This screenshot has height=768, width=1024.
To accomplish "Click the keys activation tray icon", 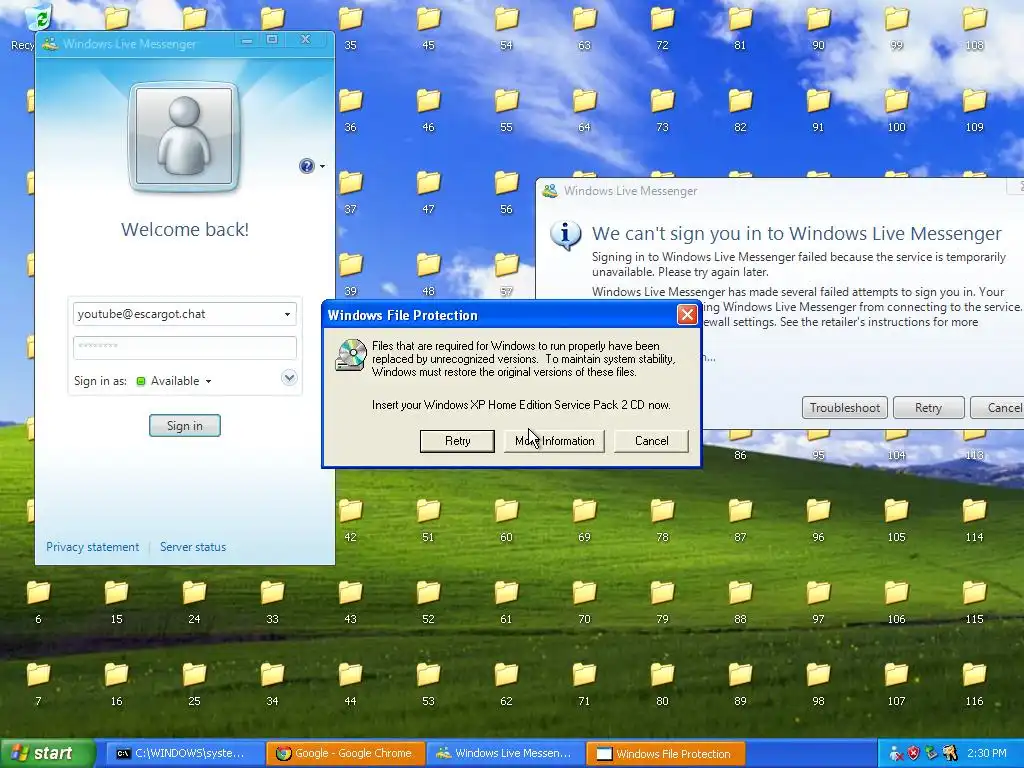I will point(950,754).
